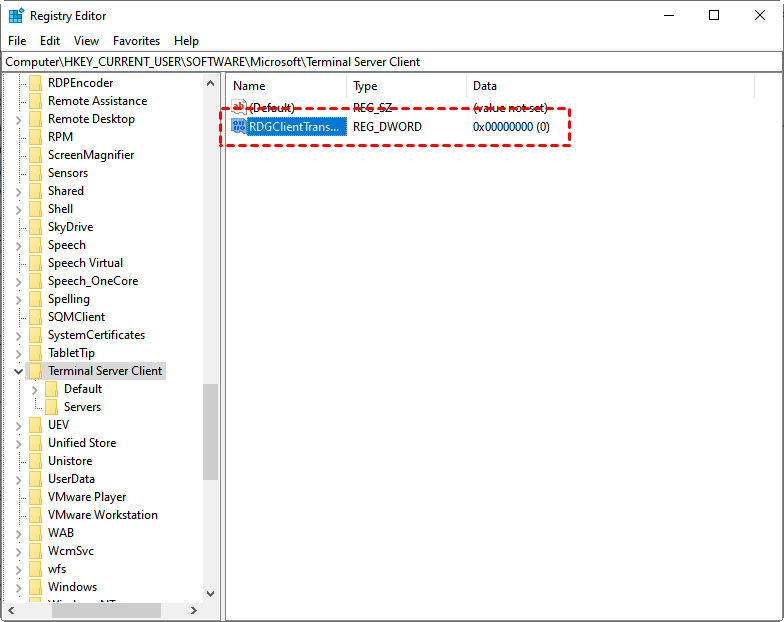784x622 pixels.
Task: Click the Unistore folder icon
Action: tap(36, 461)
